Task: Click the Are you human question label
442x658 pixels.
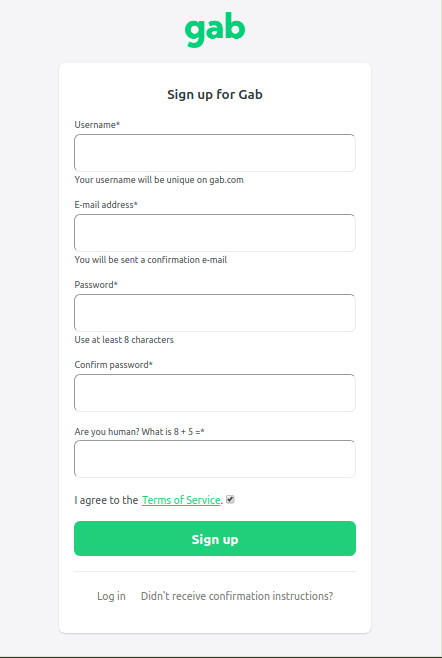Action: (139, 431)
